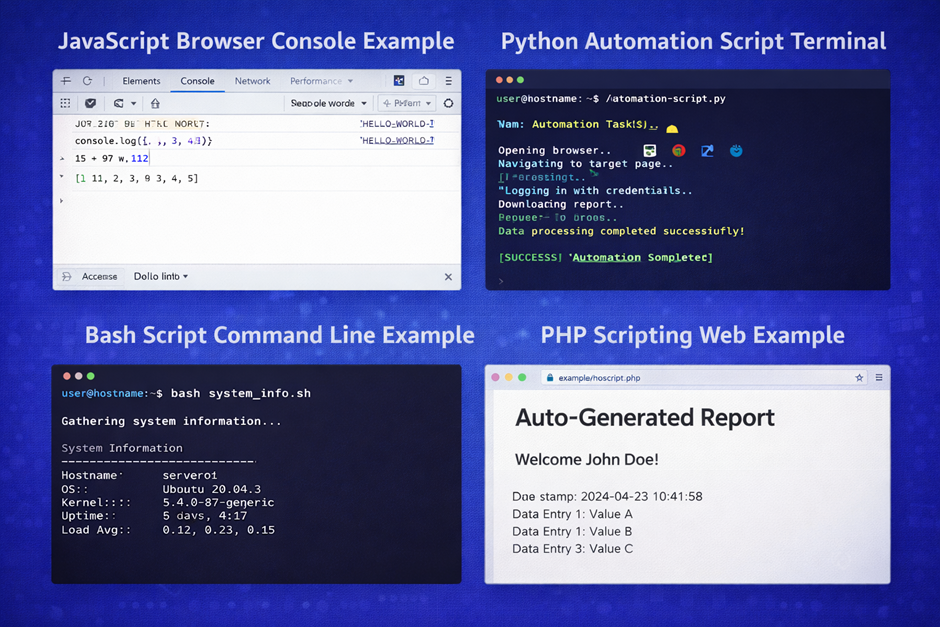This screenshot has width=940, height=627.
Task: Open the three-line menu in the DevTools header
Action: tap(448, 81)
